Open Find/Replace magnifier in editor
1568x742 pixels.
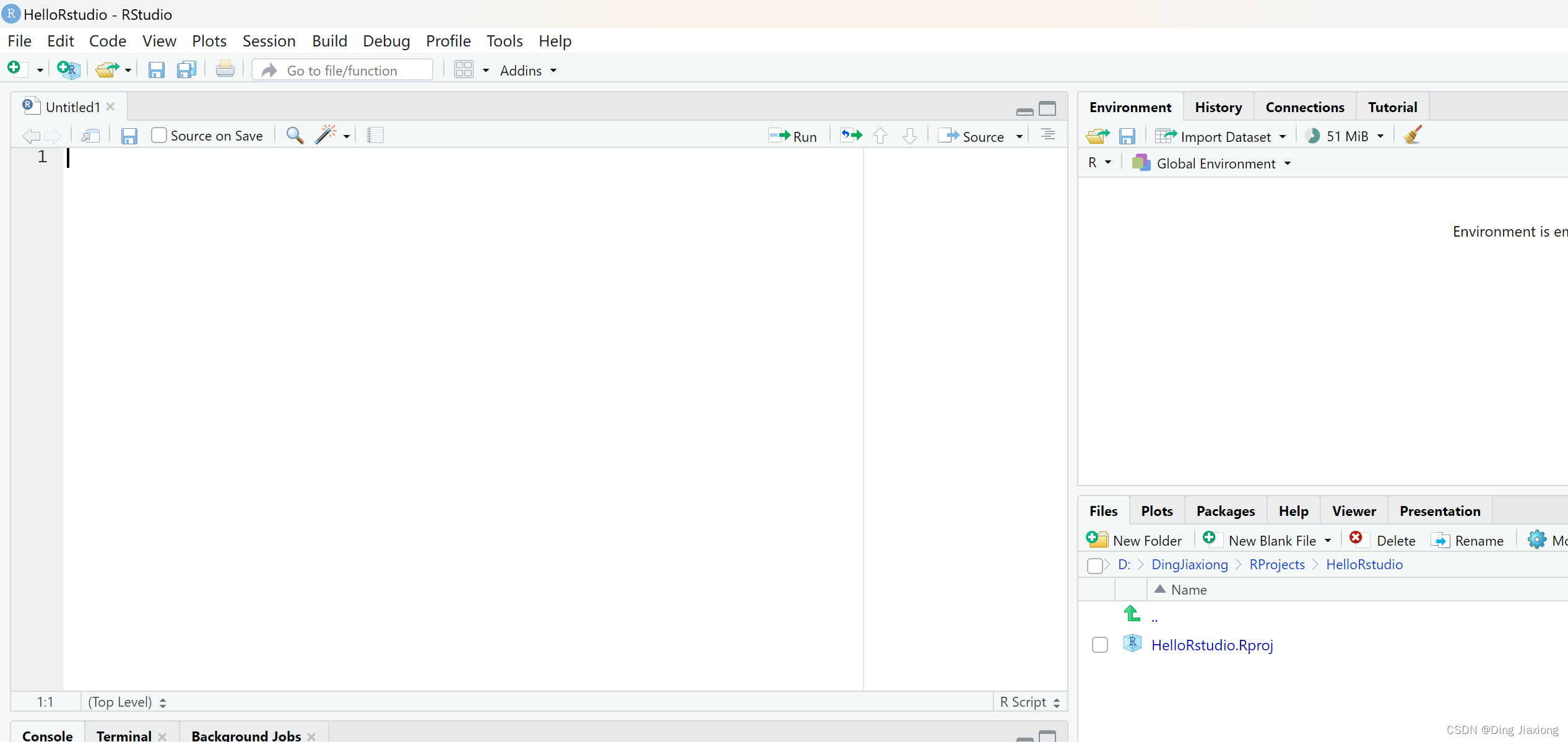point(295,136)
